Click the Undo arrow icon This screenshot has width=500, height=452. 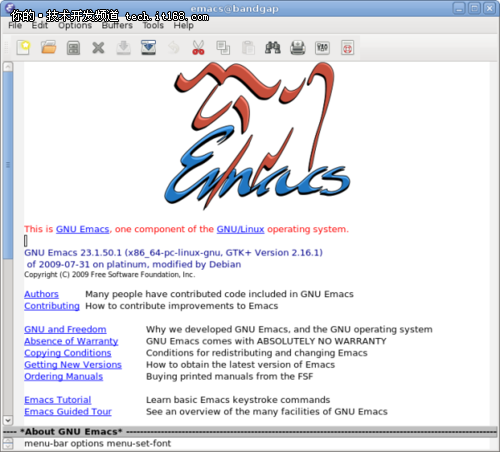pyautogui.click(x=173, y=48)
